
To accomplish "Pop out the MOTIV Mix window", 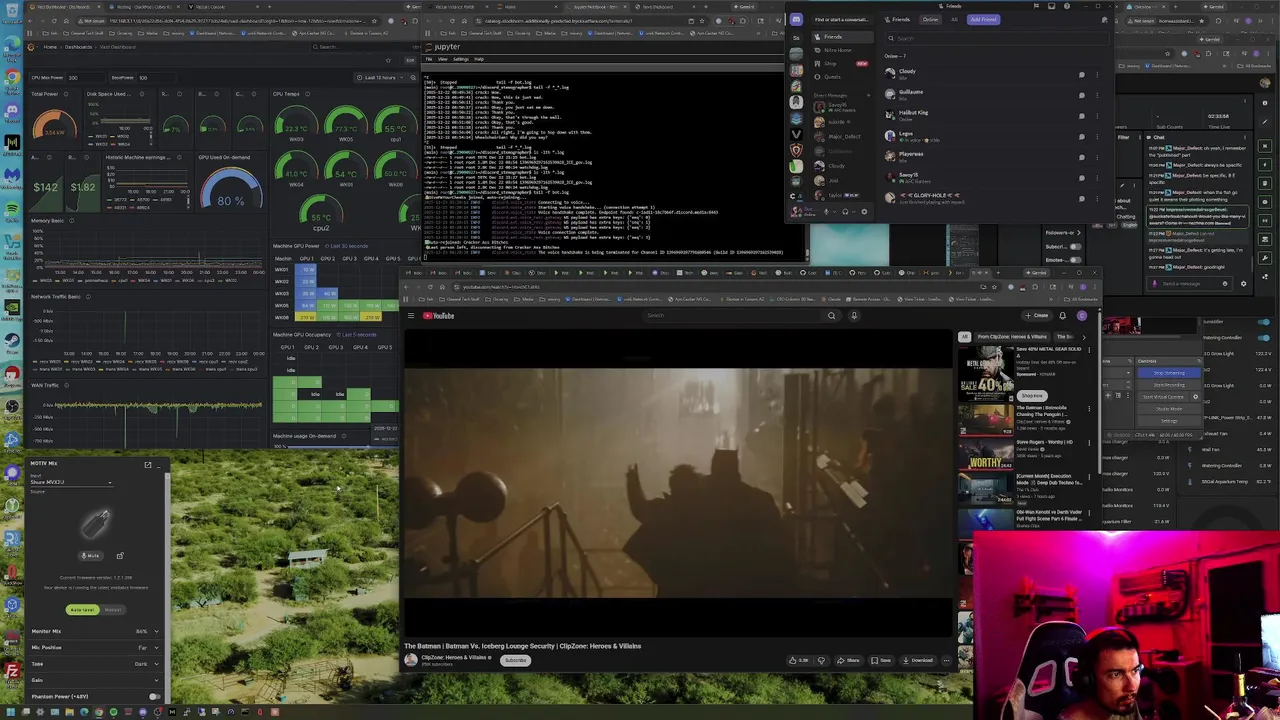I will (147, 464).
